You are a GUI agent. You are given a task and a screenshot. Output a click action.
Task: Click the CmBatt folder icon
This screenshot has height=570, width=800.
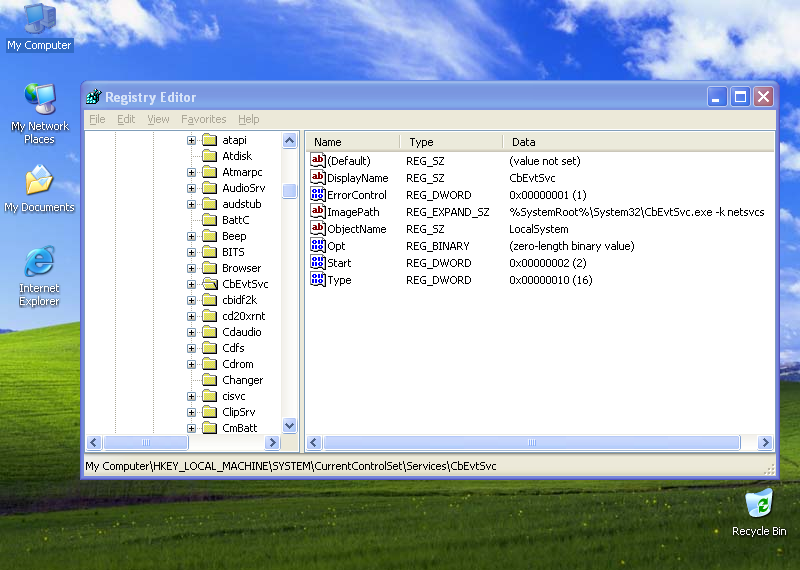210,428
